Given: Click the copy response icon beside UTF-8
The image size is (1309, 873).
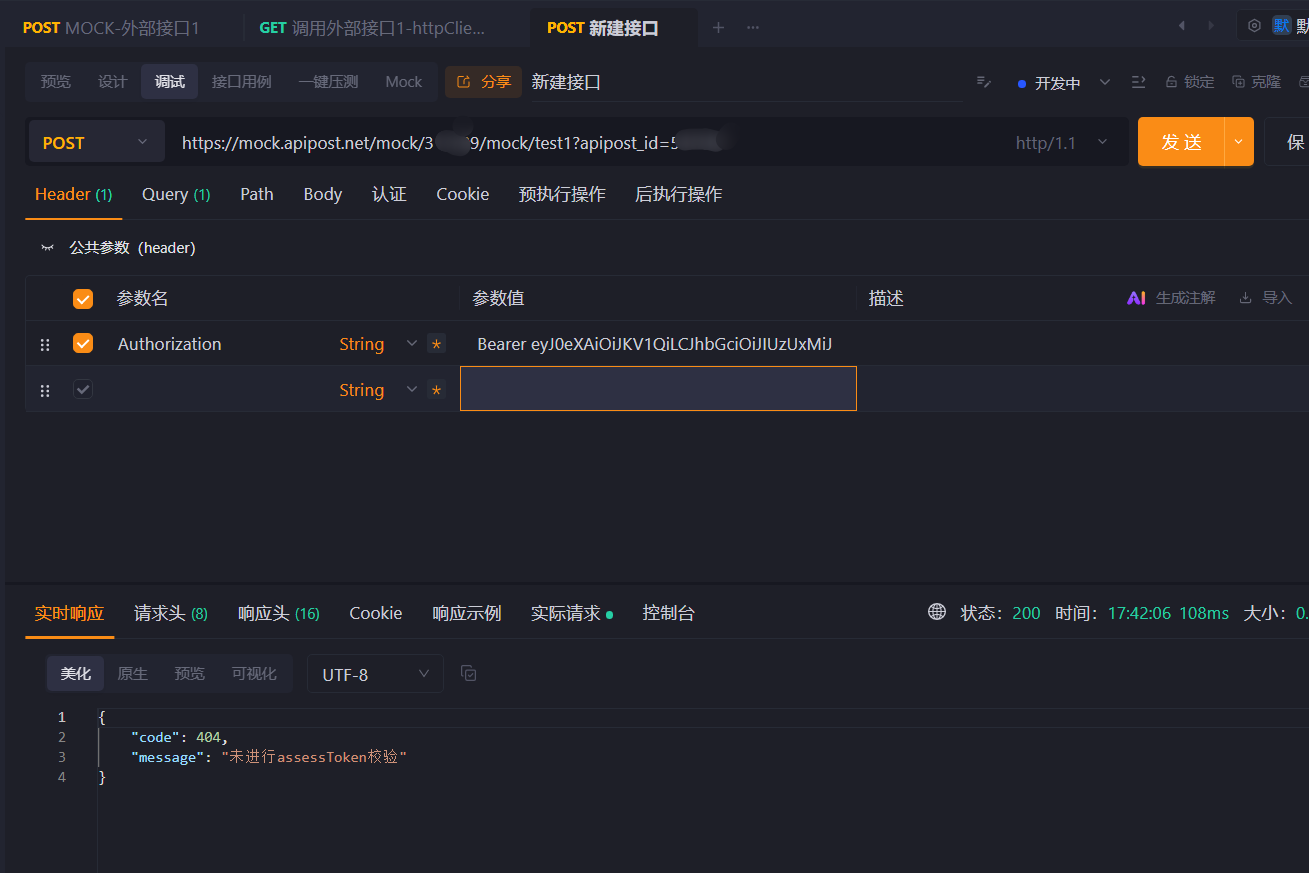Looking at the screenshot, I should tap(468, 674).
